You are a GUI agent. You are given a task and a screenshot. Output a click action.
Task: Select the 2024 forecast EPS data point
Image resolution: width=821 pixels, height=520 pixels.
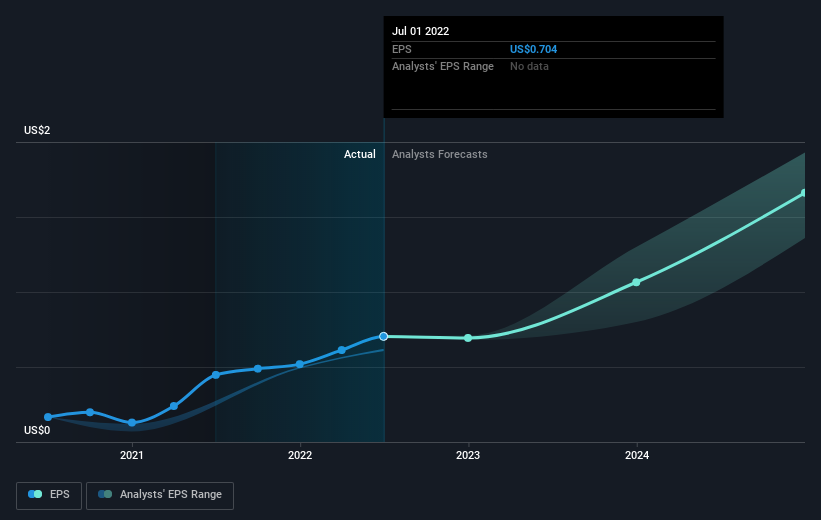pyautogui.click(x=636, y=282)
